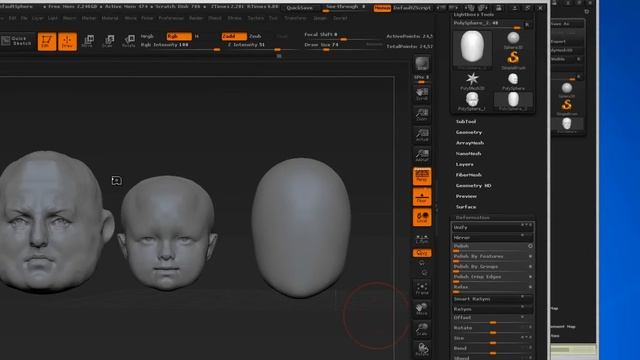This screenshot has height=360, width=640.
Task: Enable the Mrgb paint mode
Action: pyautogui.click(x=147, y=36)
